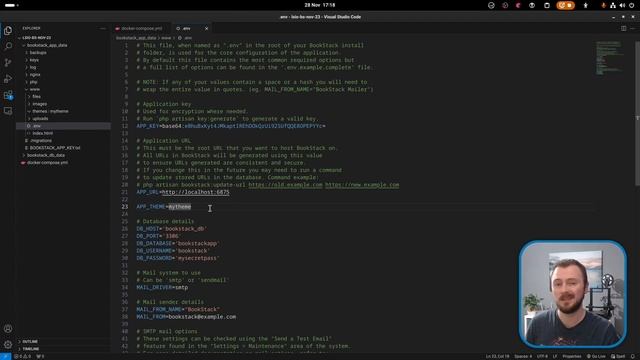Screen dimensions: 640x360
Task: Open editor More Actions ellipsis menu
Action: (x=633, y=28)
